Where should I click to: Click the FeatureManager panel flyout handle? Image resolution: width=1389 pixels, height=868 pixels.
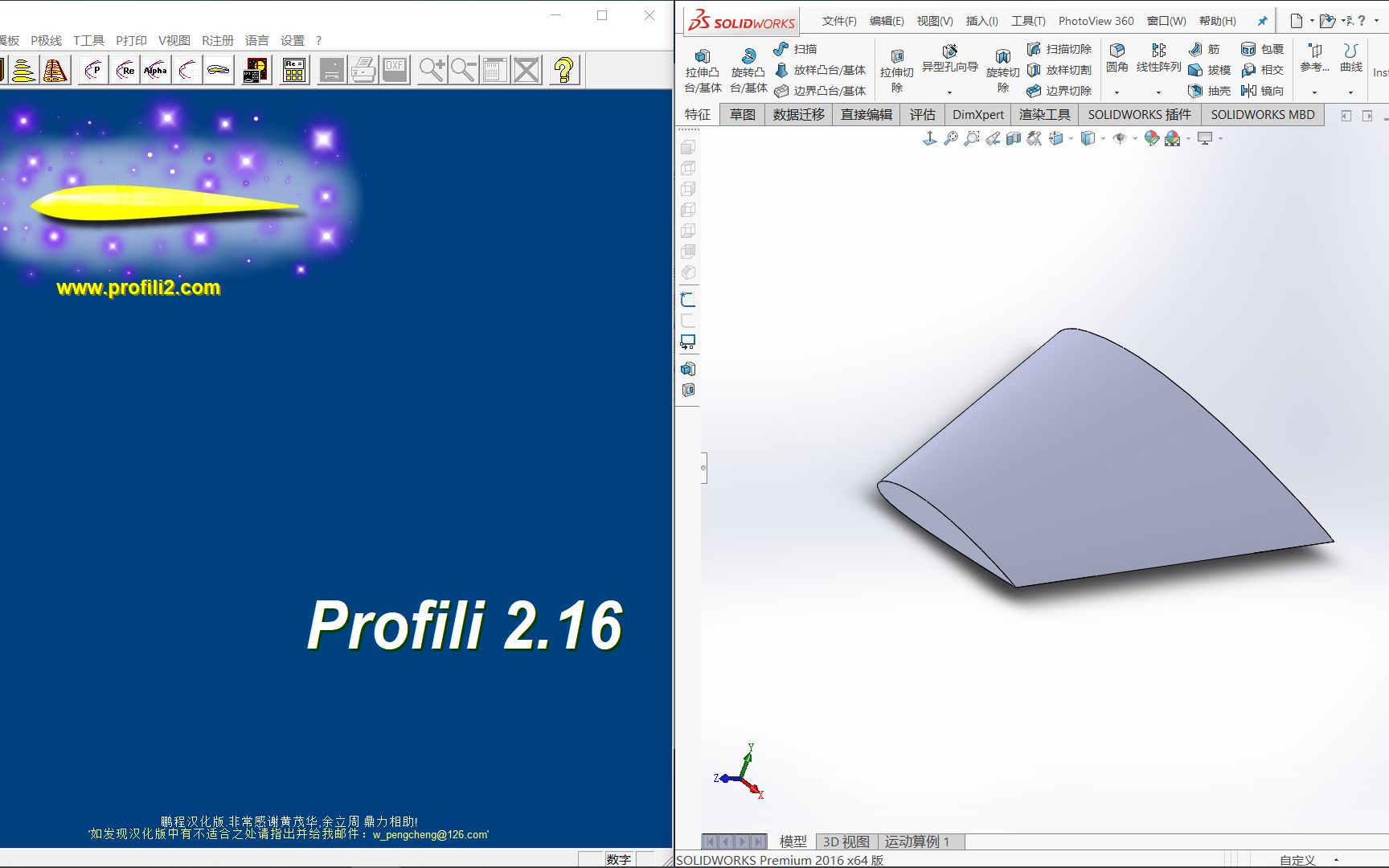(703, 468)
